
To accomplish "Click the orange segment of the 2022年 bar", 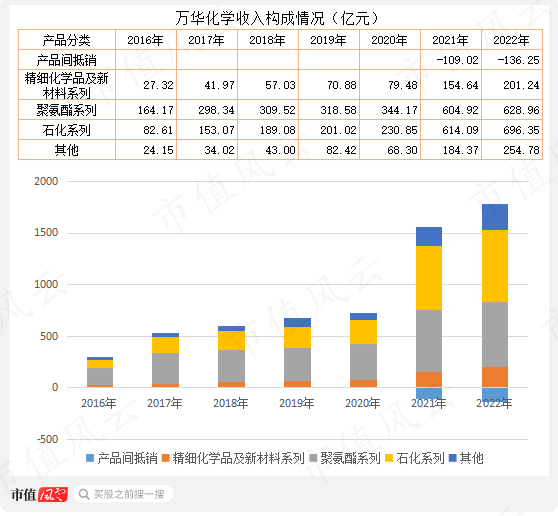I will [495, 377].
